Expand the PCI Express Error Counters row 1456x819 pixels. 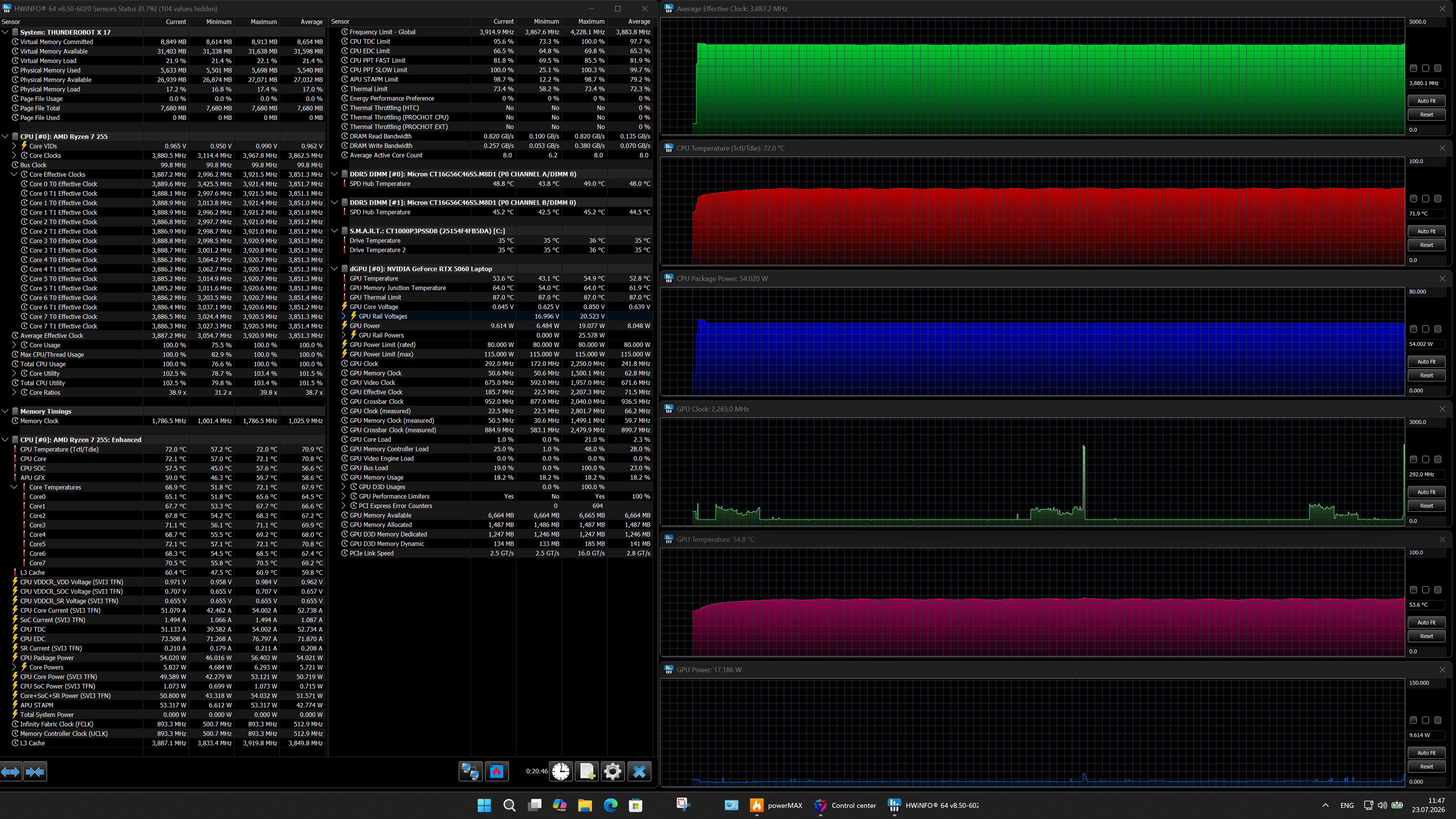tap(344, 506)
